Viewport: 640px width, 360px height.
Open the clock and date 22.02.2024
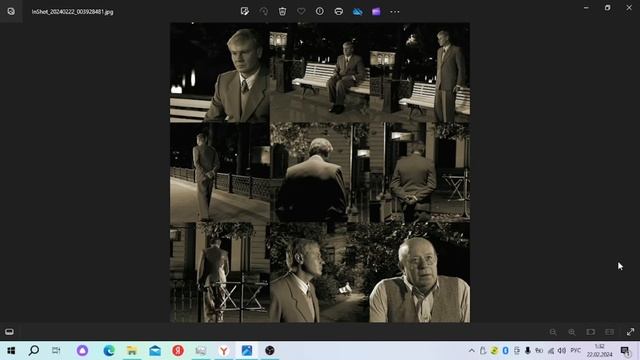[600, 351]
